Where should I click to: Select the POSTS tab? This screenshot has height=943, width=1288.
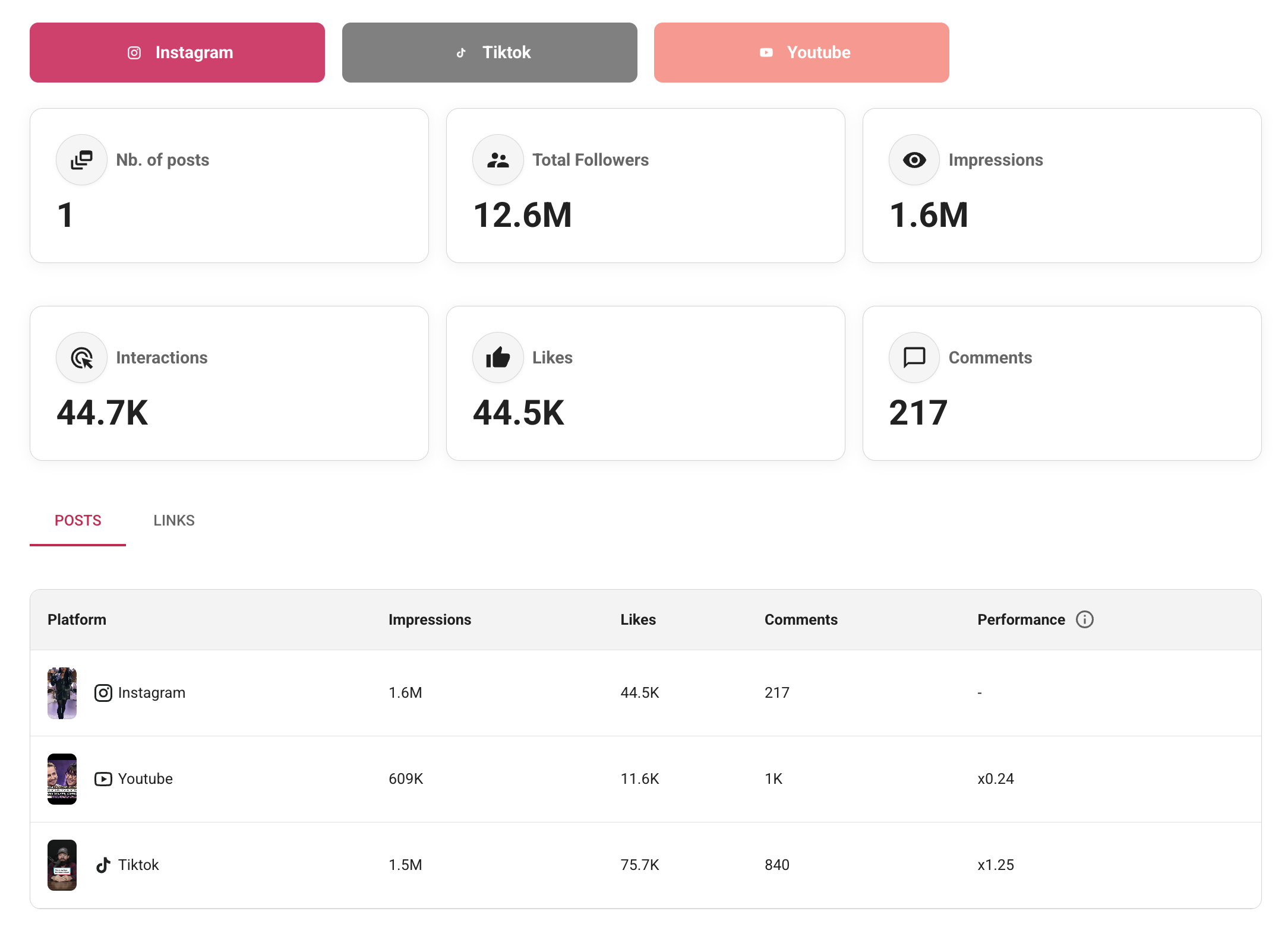click(78, 521)
